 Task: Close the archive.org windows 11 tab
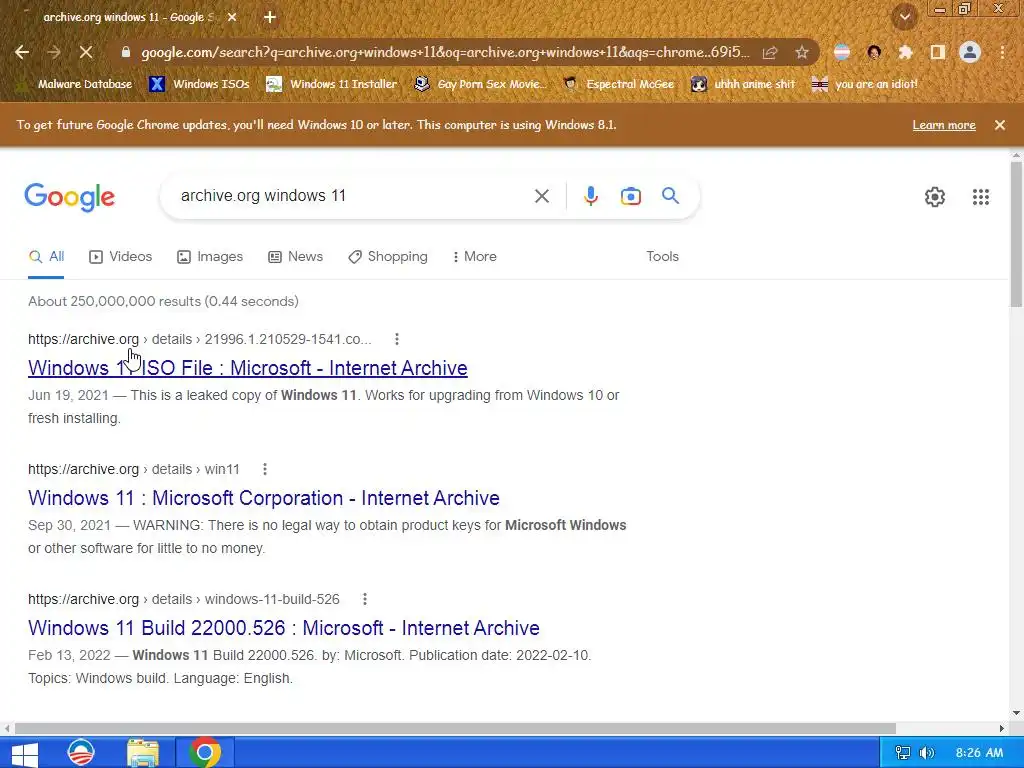pos(232,17)
